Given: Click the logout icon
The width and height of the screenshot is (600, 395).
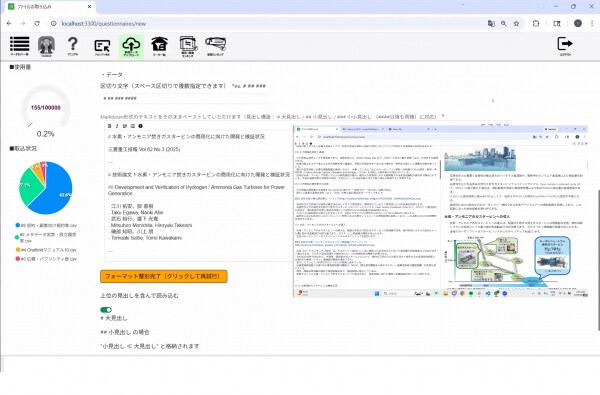Looking at the screenshot, I should (565, 46).
